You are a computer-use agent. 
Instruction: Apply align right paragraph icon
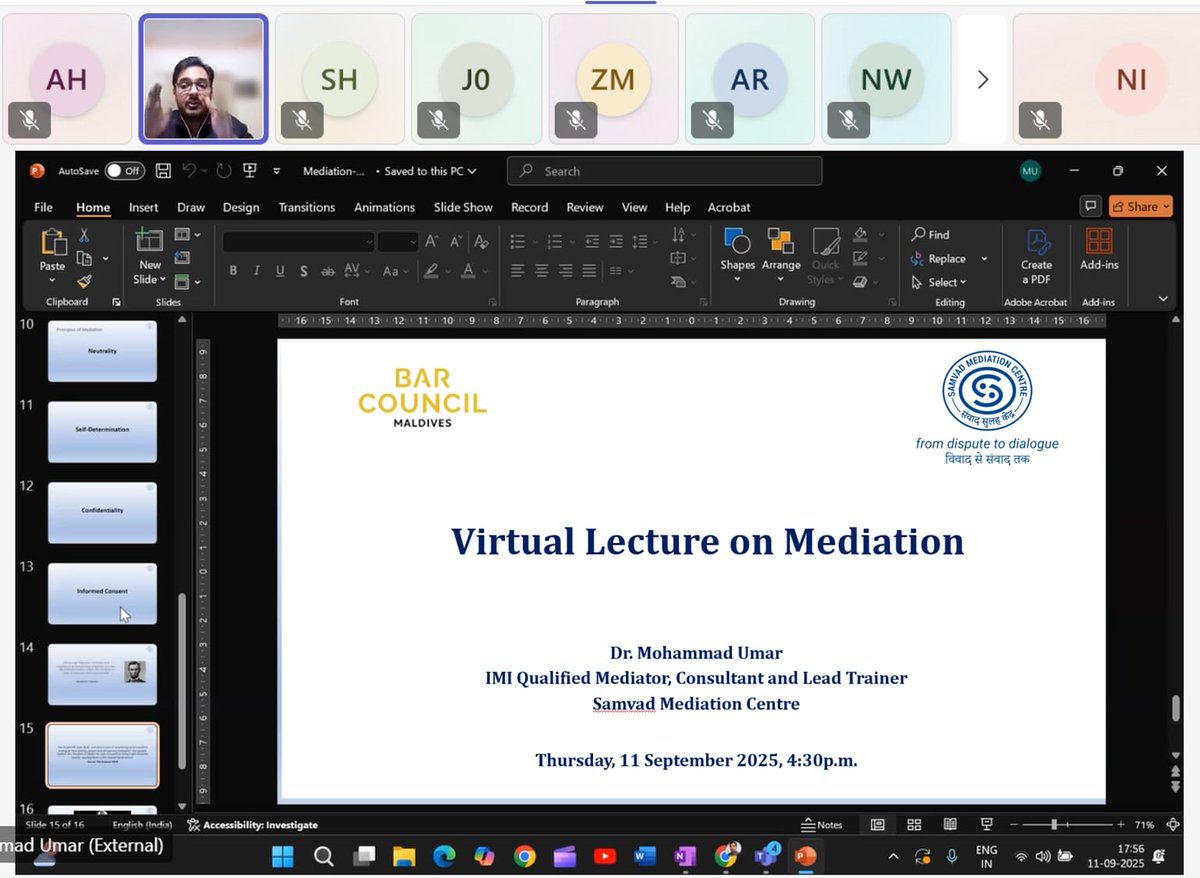(566, 270)
